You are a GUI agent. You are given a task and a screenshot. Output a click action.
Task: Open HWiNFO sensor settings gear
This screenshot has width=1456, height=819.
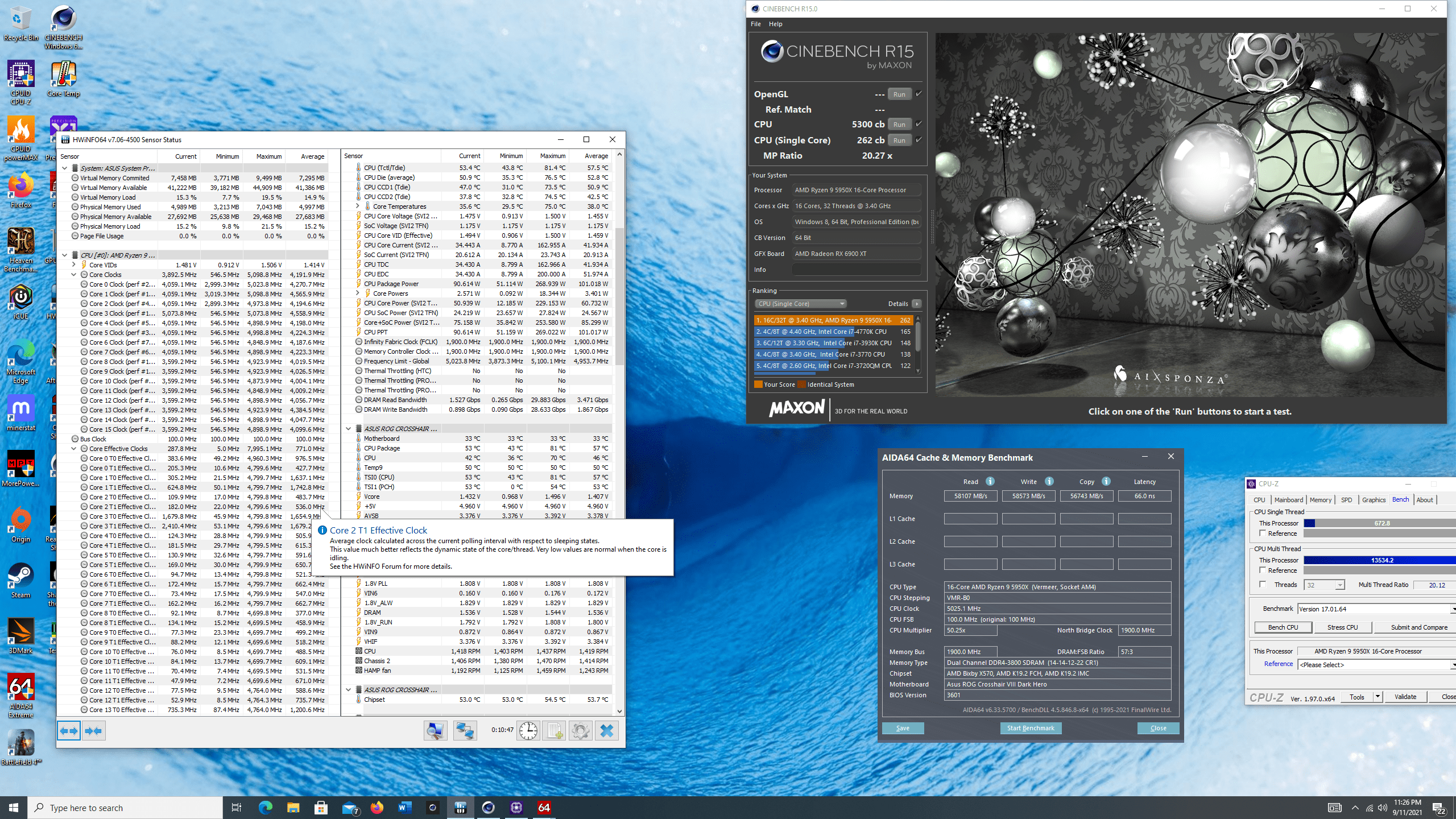click(x=580, y=731)
